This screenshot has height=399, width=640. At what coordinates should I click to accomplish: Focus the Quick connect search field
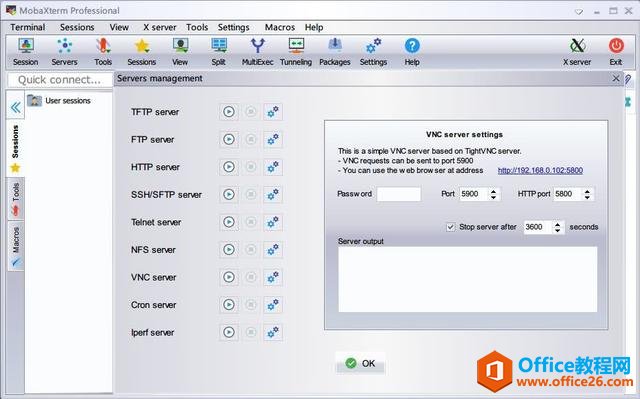tap(60, 80)
